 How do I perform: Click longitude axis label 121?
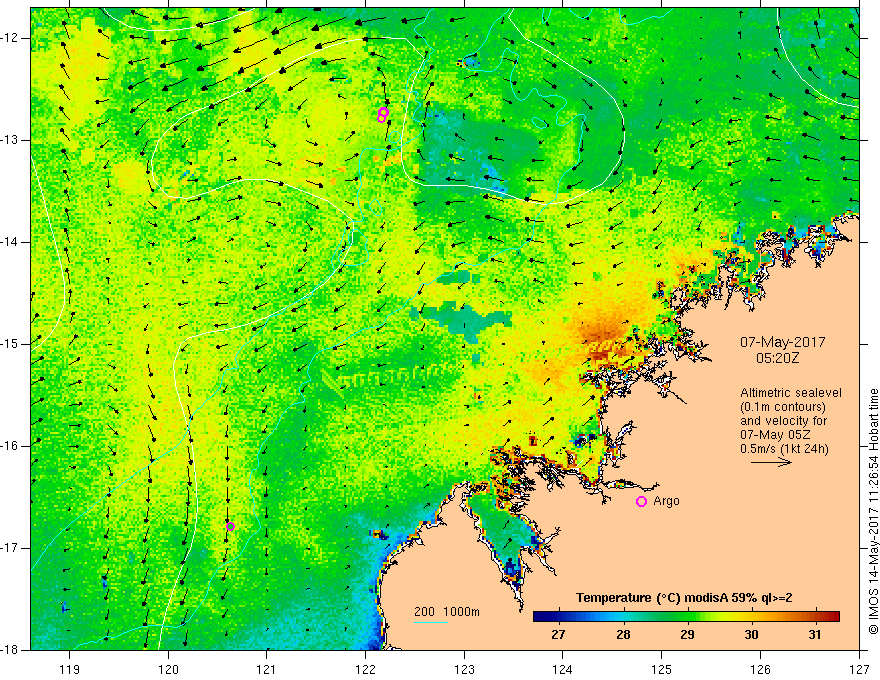[266, 669]
